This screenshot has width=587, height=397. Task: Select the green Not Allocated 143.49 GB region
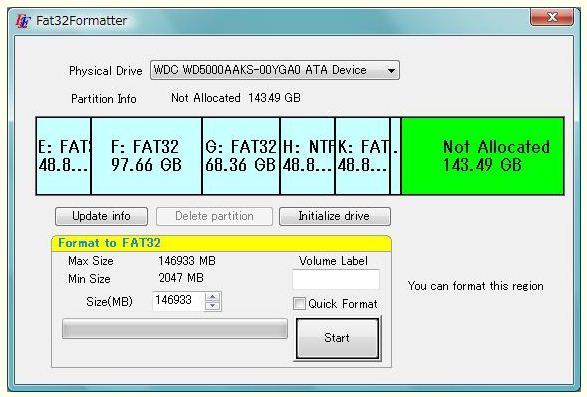pos(482,156)
